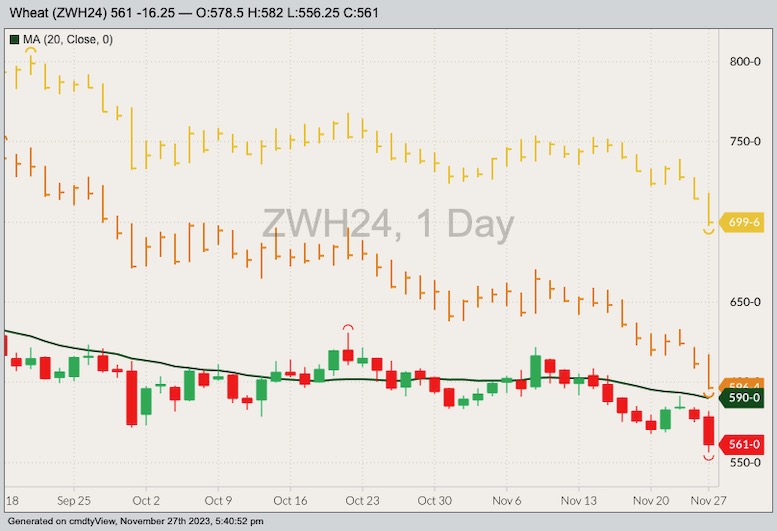Click the yellow high marker at top-left of chart
The width and height of the screenshot is (777, 531).
click(31, 51)
